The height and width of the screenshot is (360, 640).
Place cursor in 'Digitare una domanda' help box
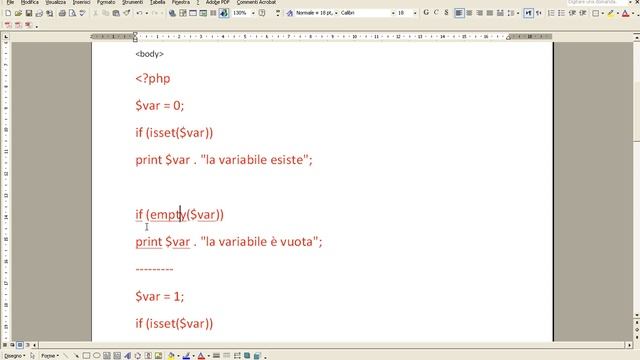coord(596,2)
